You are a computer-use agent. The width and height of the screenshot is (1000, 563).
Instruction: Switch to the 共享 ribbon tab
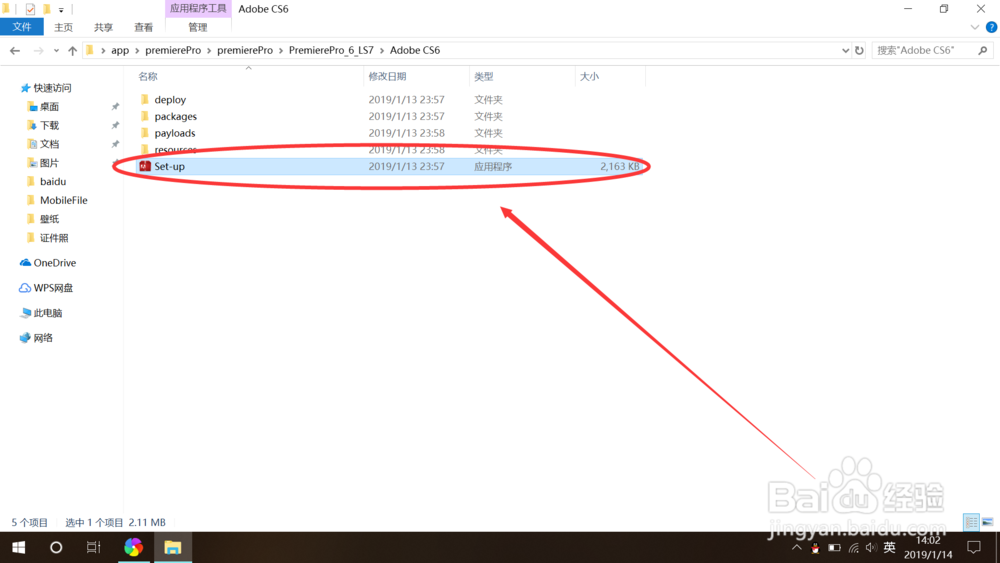click(103, 27)
